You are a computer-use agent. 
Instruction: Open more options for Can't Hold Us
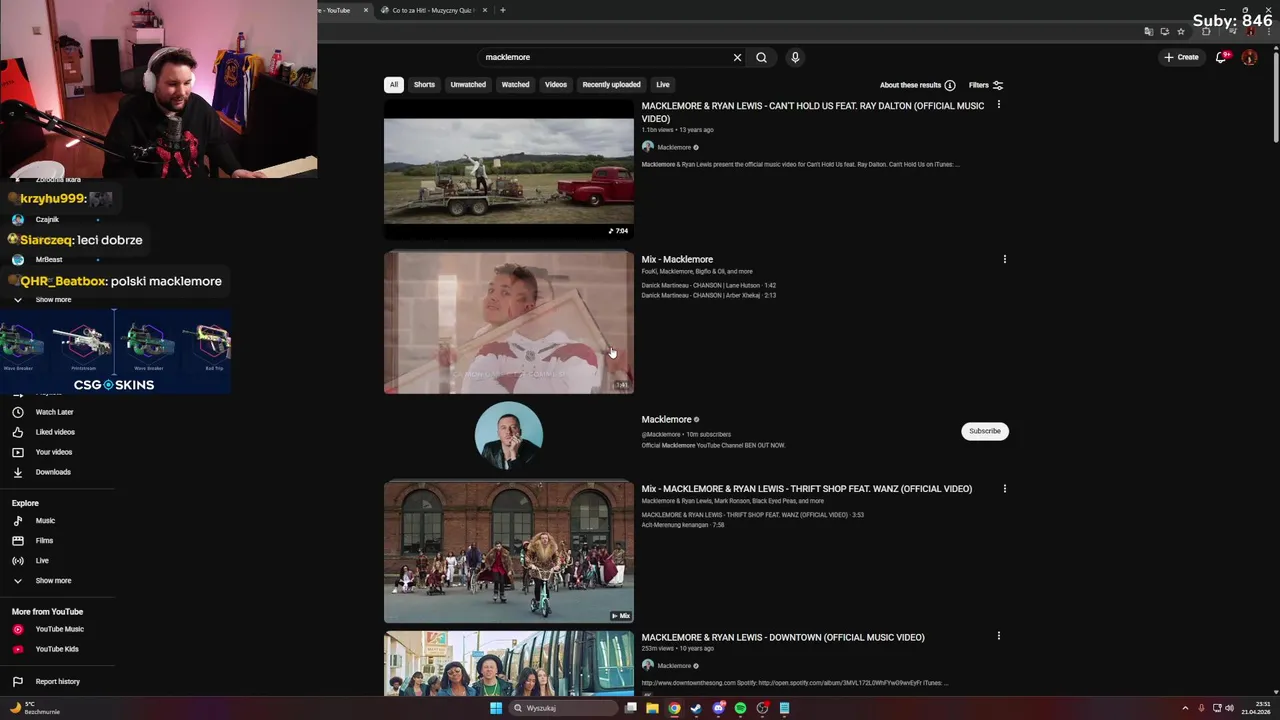point(998,105)
